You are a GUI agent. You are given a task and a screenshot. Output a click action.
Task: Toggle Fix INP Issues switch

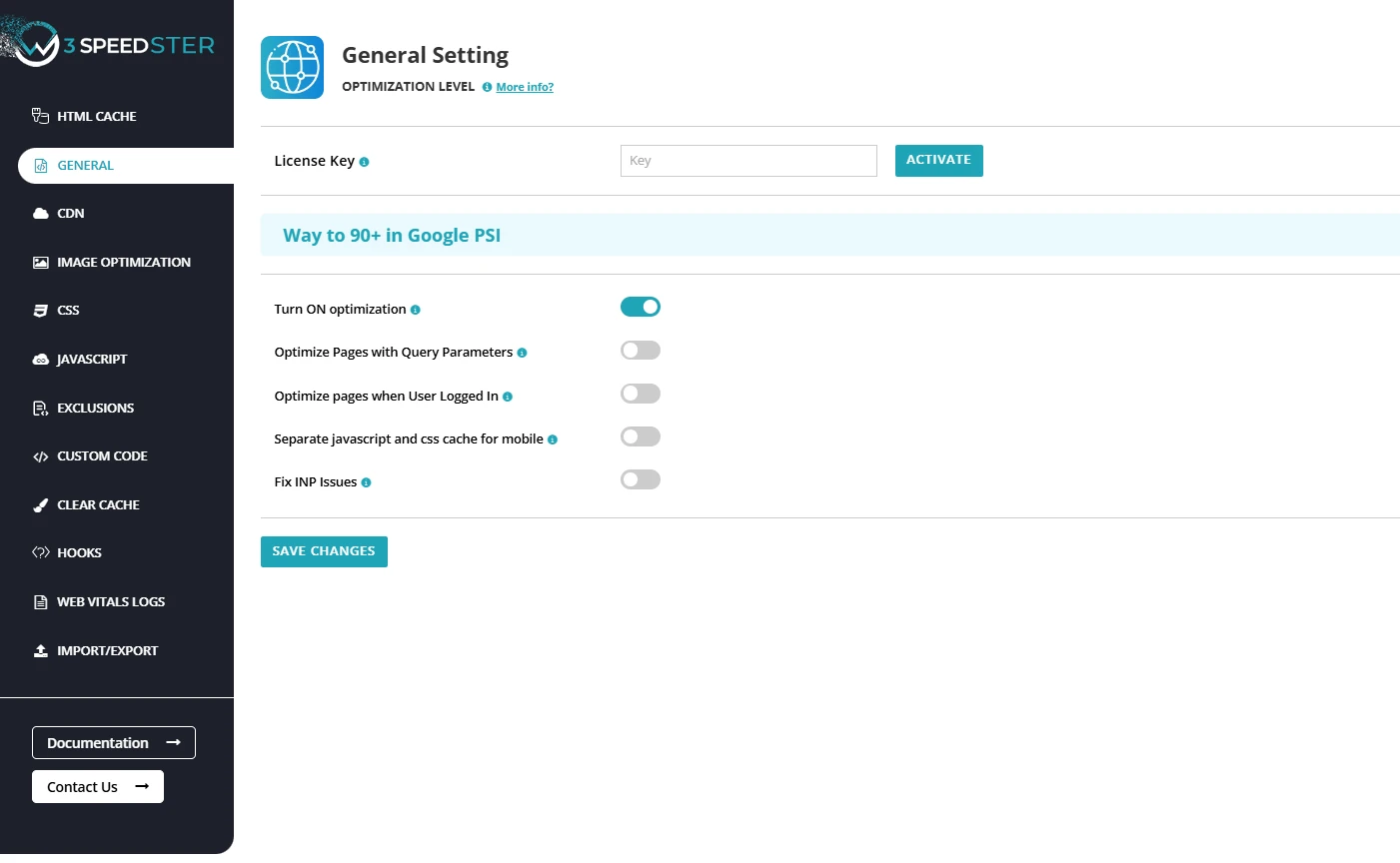tap(641, 479)
